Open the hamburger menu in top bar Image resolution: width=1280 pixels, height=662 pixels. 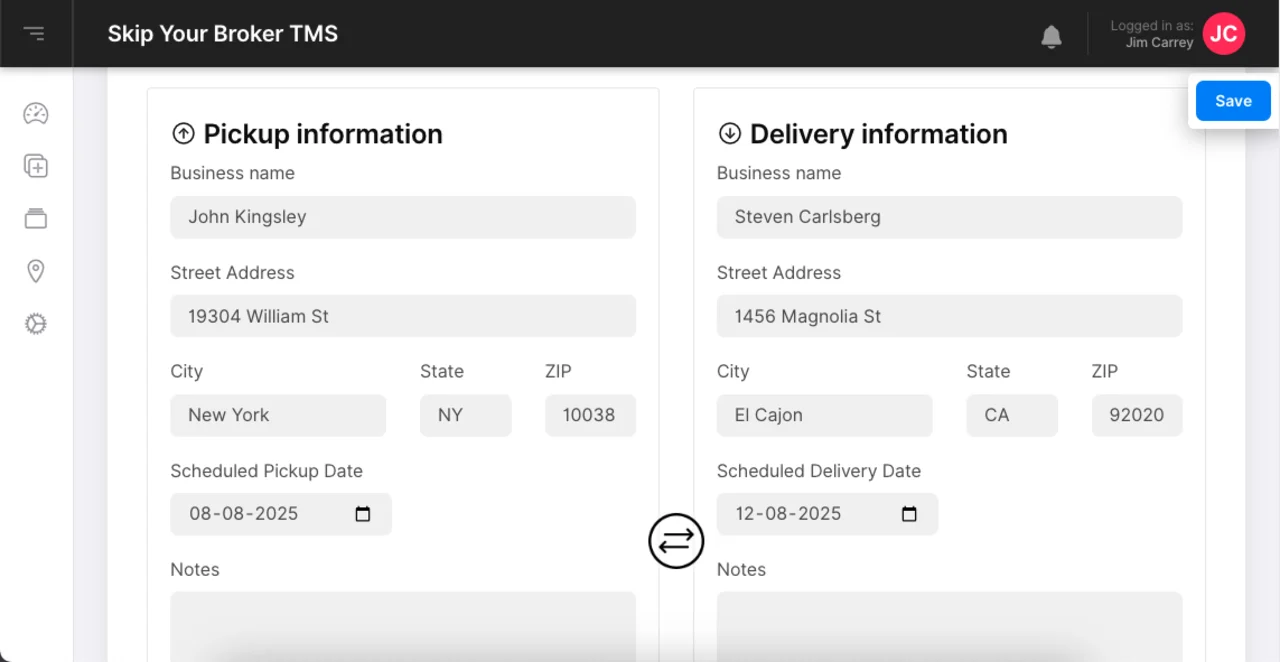35,34
